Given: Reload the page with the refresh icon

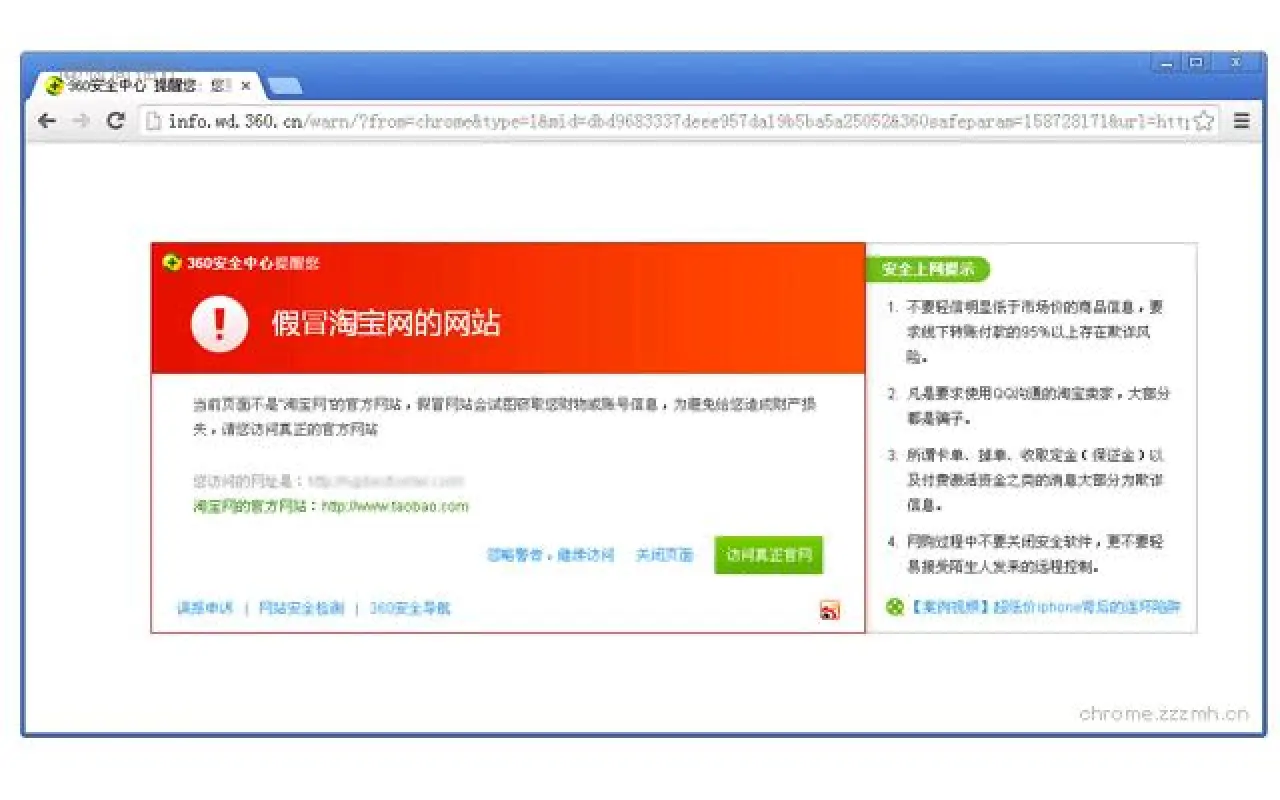Looking at the screenshot, I should (x=117, y=120).
